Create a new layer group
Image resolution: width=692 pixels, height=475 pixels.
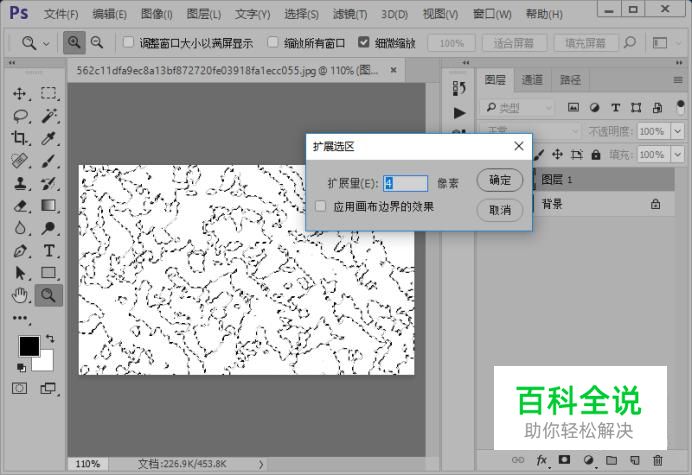[x=611, y=460]
